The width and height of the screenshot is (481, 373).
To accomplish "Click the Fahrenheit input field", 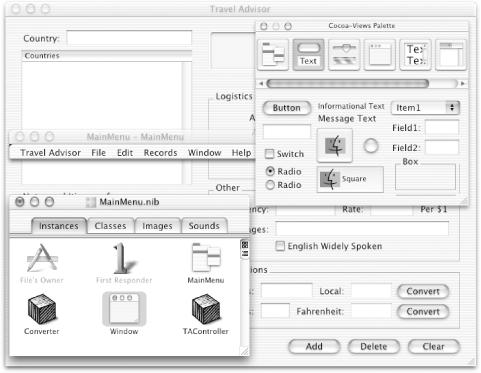I will [x=371, y=311].
